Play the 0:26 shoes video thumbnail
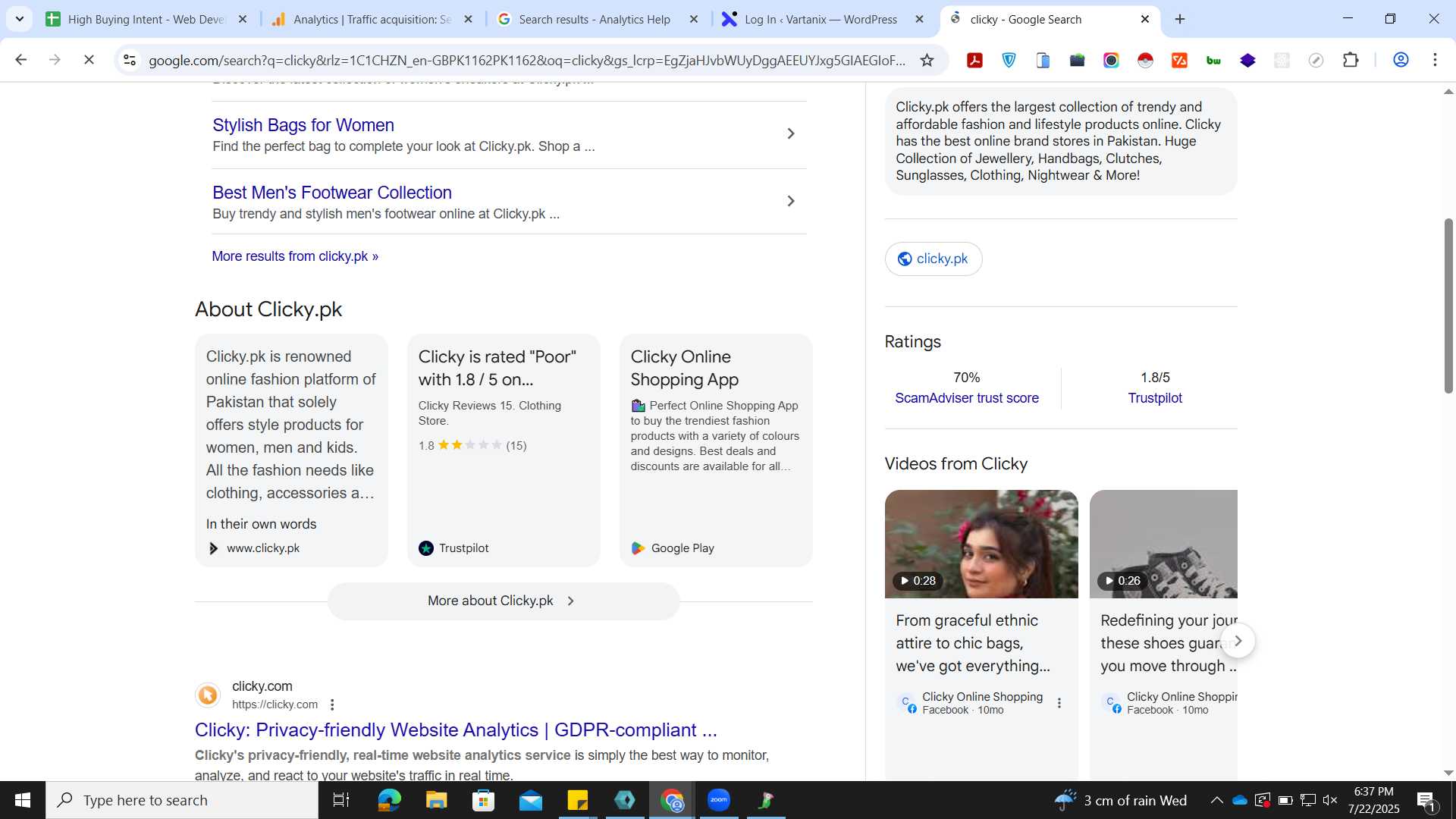Screen dimensions: 1456x819 1163,544
